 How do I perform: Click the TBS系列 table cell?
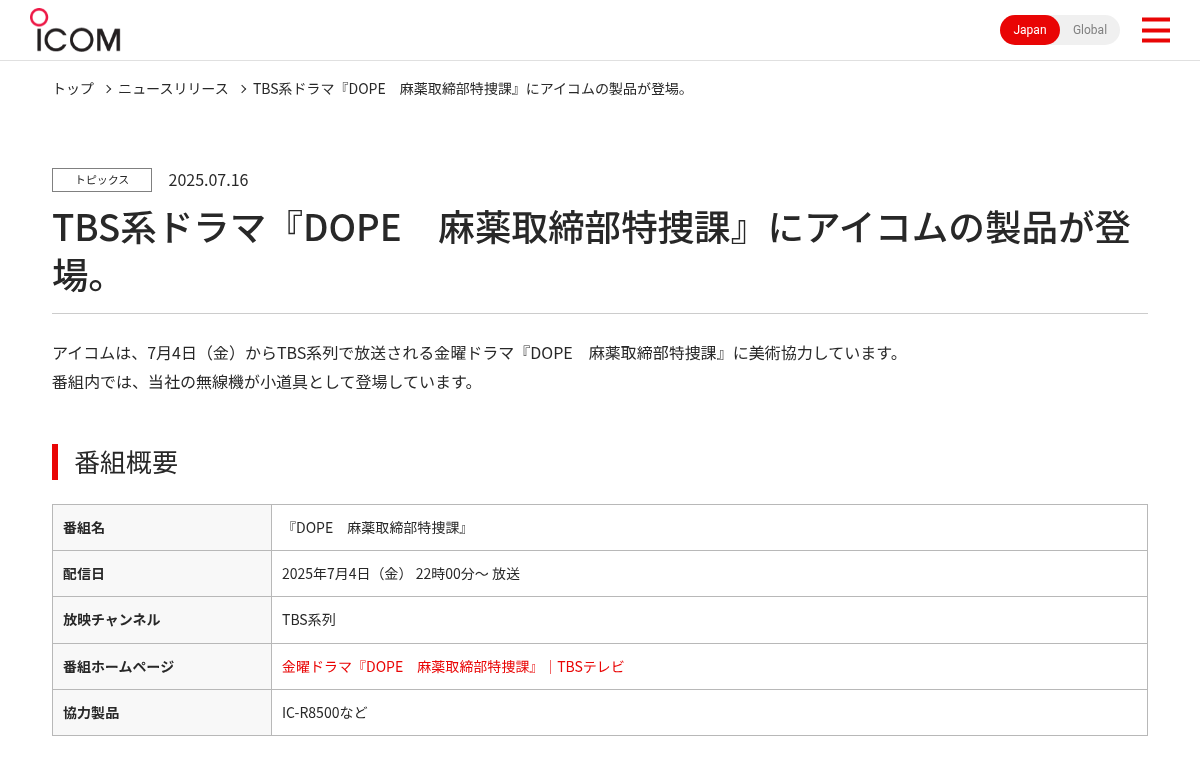(709, 620)
